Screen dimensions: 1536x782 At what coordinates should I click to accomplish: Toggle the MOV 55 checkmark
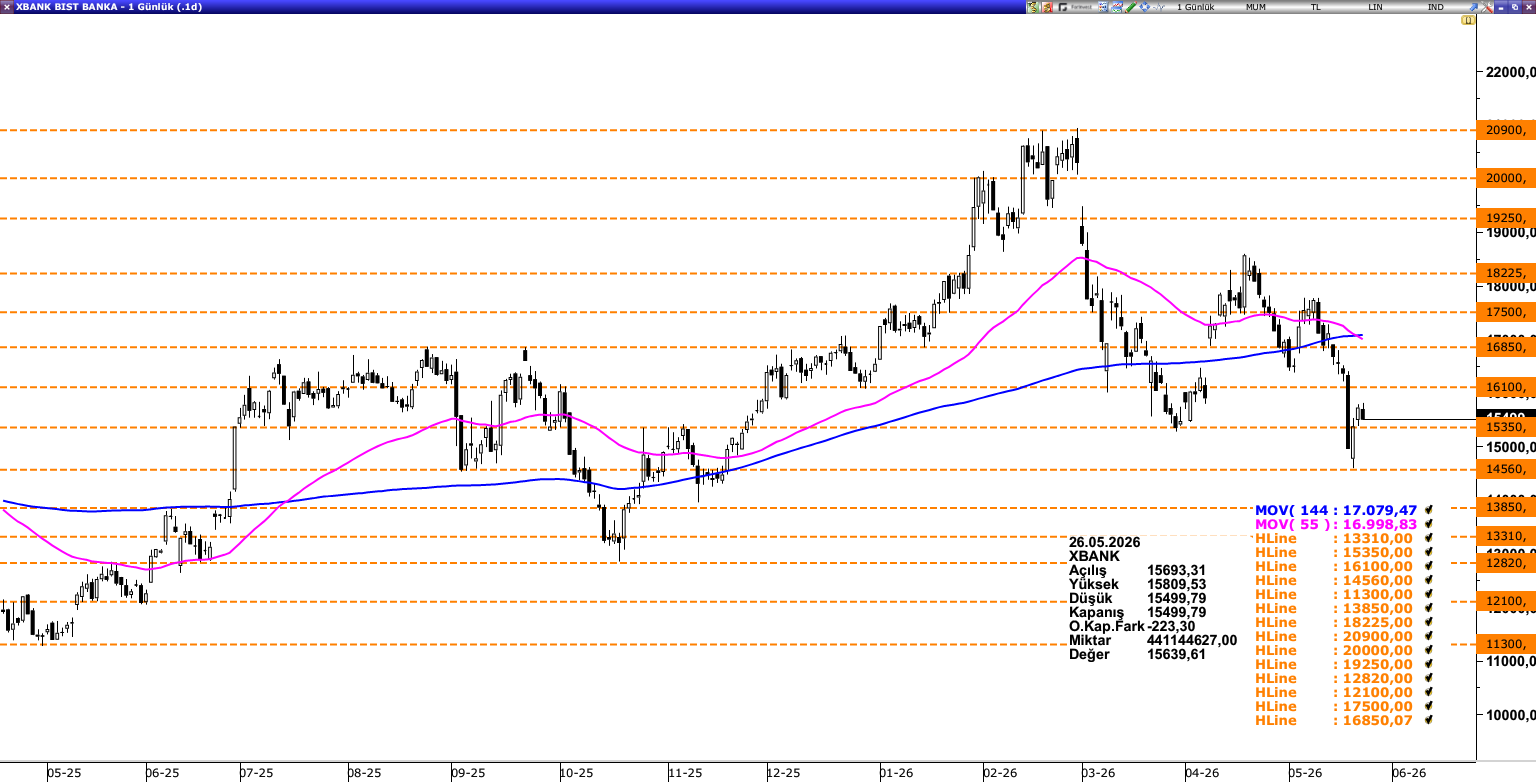(x=1429, y=524)
